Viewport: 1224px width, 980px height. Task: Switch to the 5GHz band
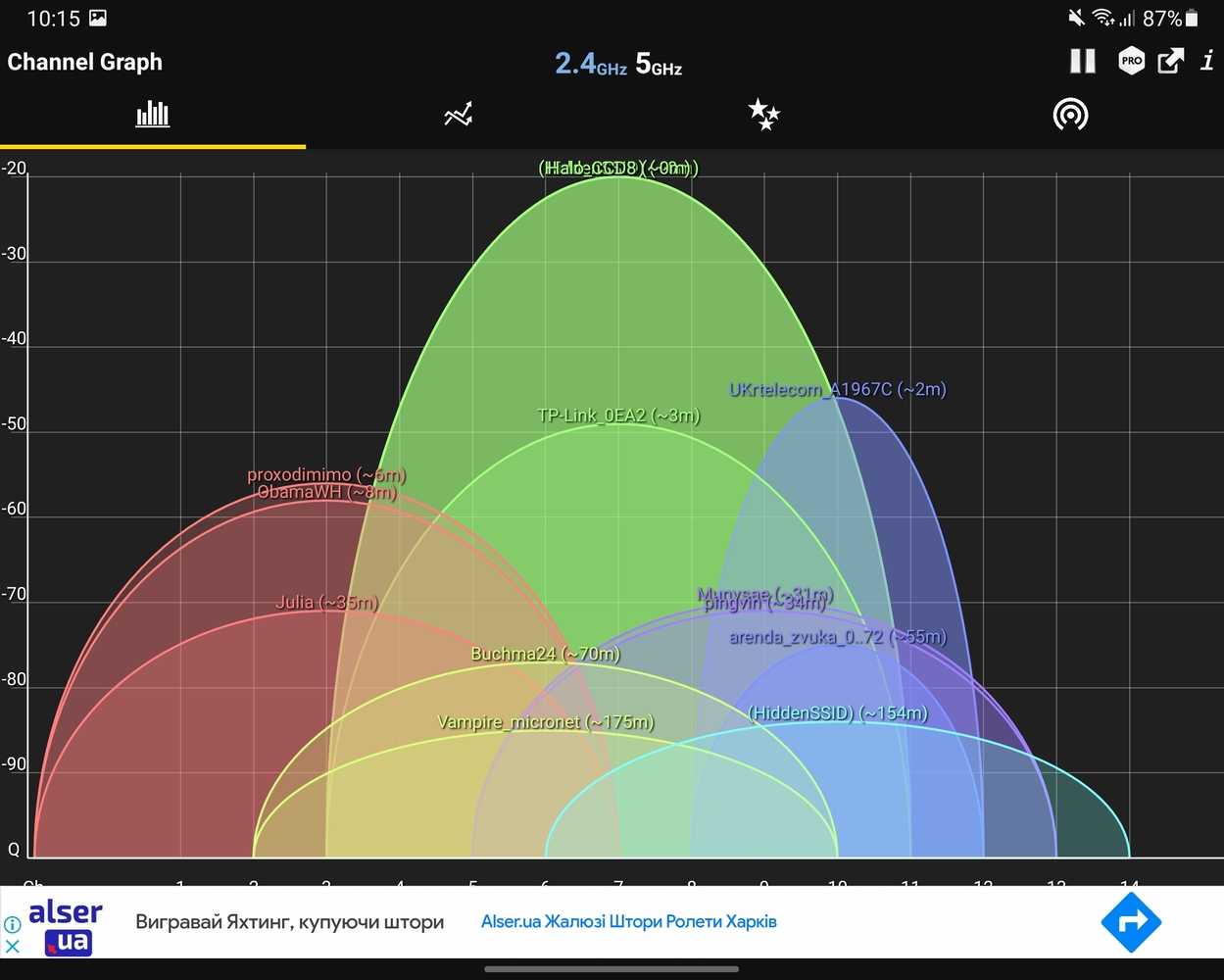(x=659, y=65)
